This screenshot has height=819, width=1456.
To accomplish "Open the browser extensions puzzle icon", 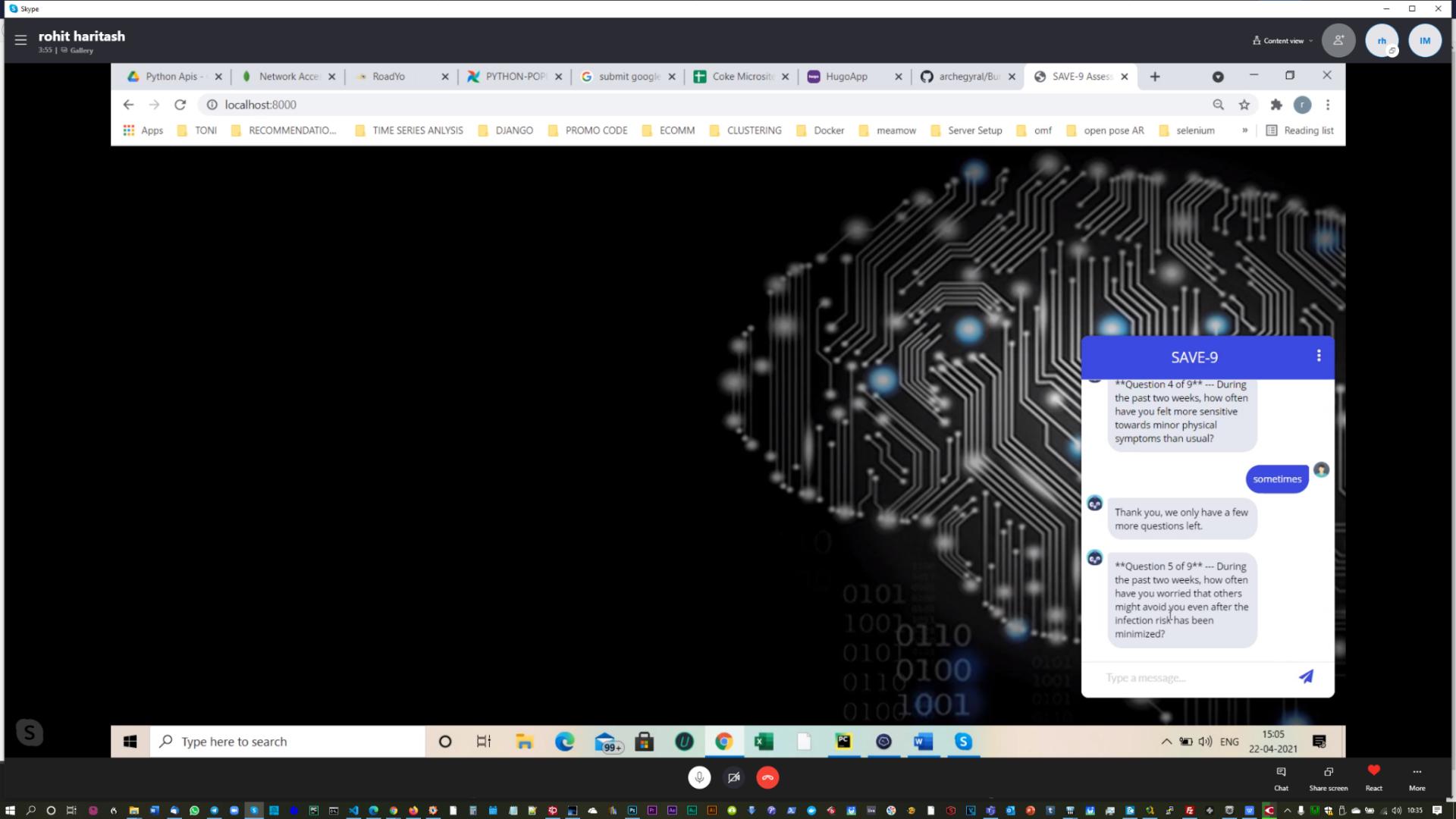I will pos(1276,105).
